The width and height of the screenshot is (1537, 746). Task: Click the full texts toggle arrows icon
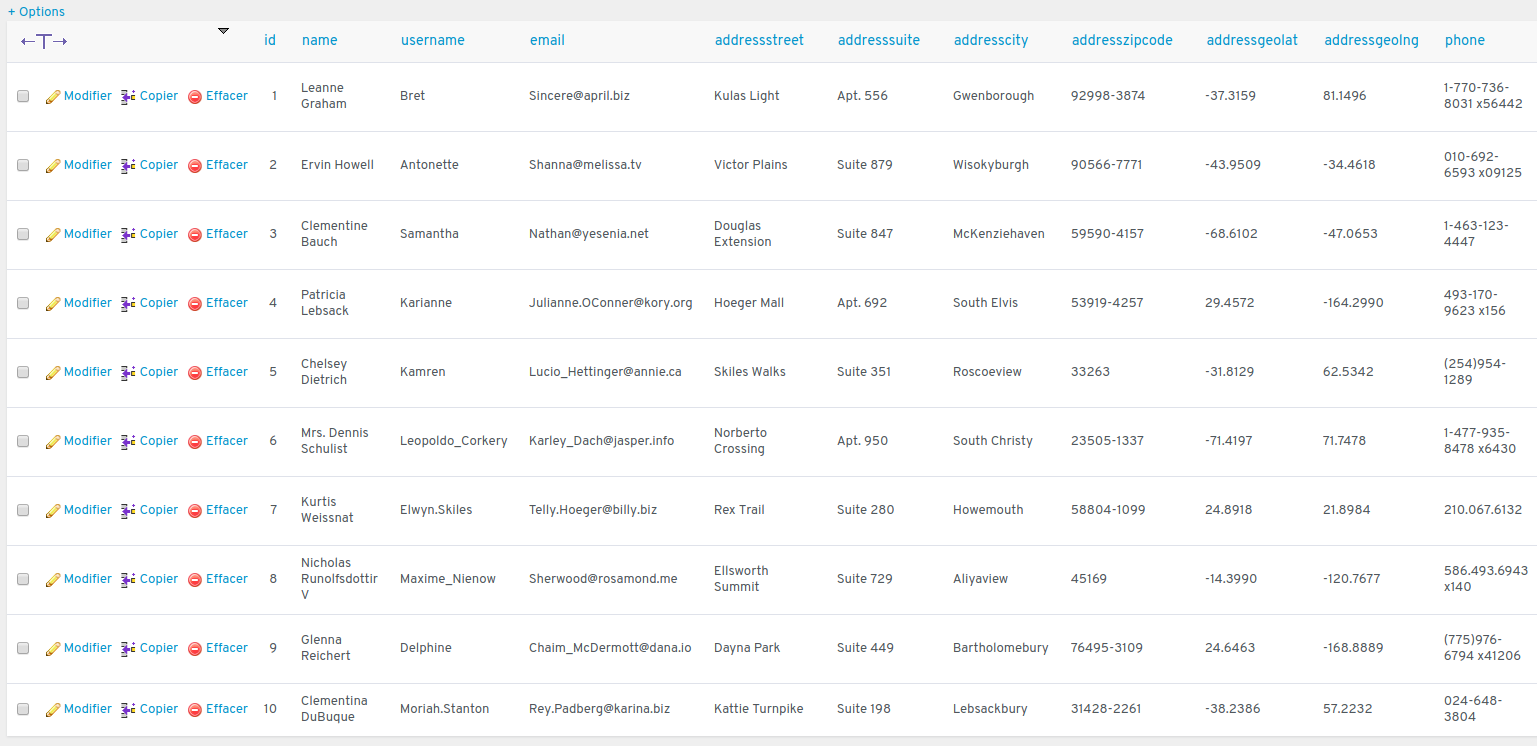click(44, 41)
